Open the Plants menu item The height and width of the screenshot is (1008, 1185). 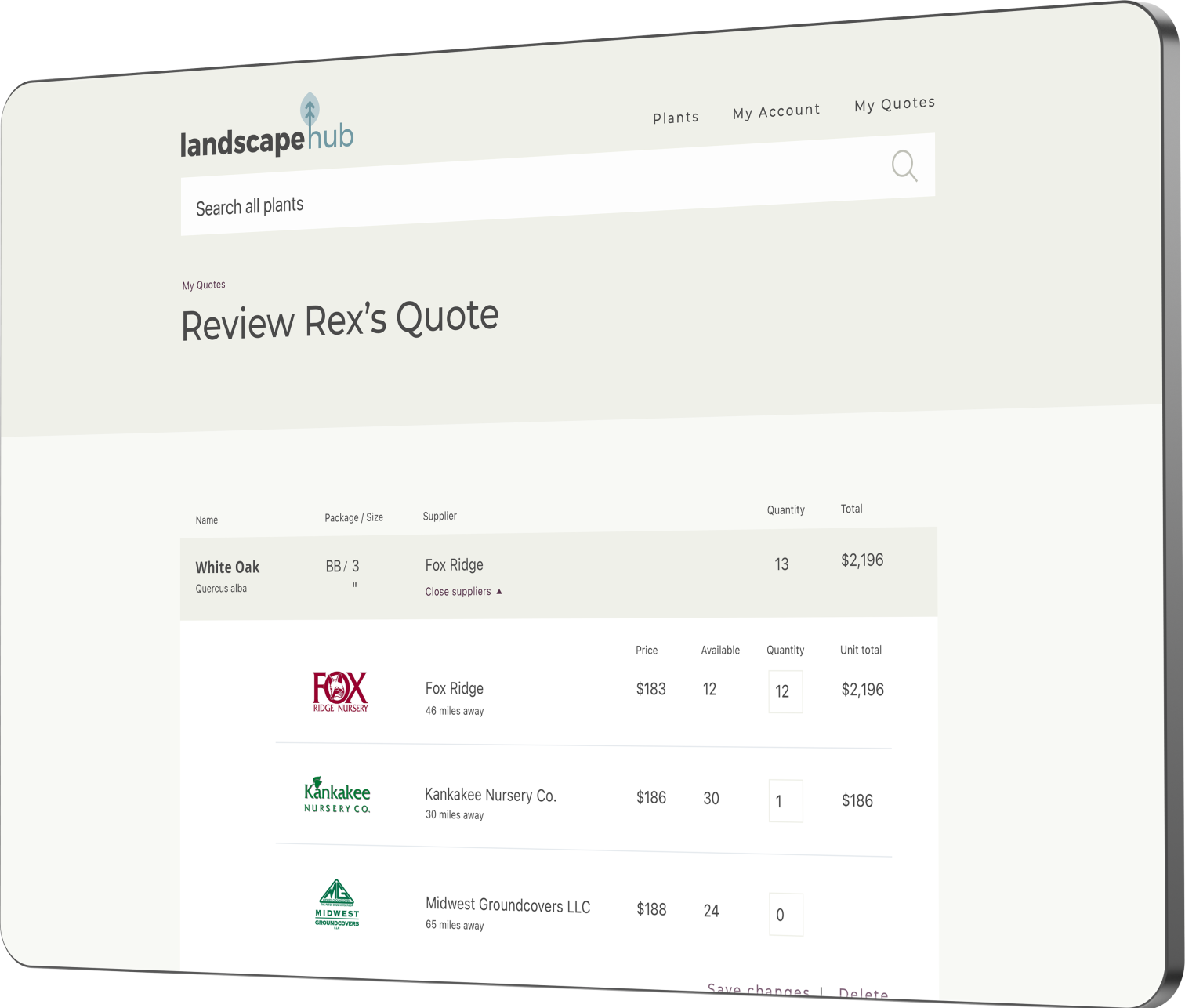tap(676, 118)
